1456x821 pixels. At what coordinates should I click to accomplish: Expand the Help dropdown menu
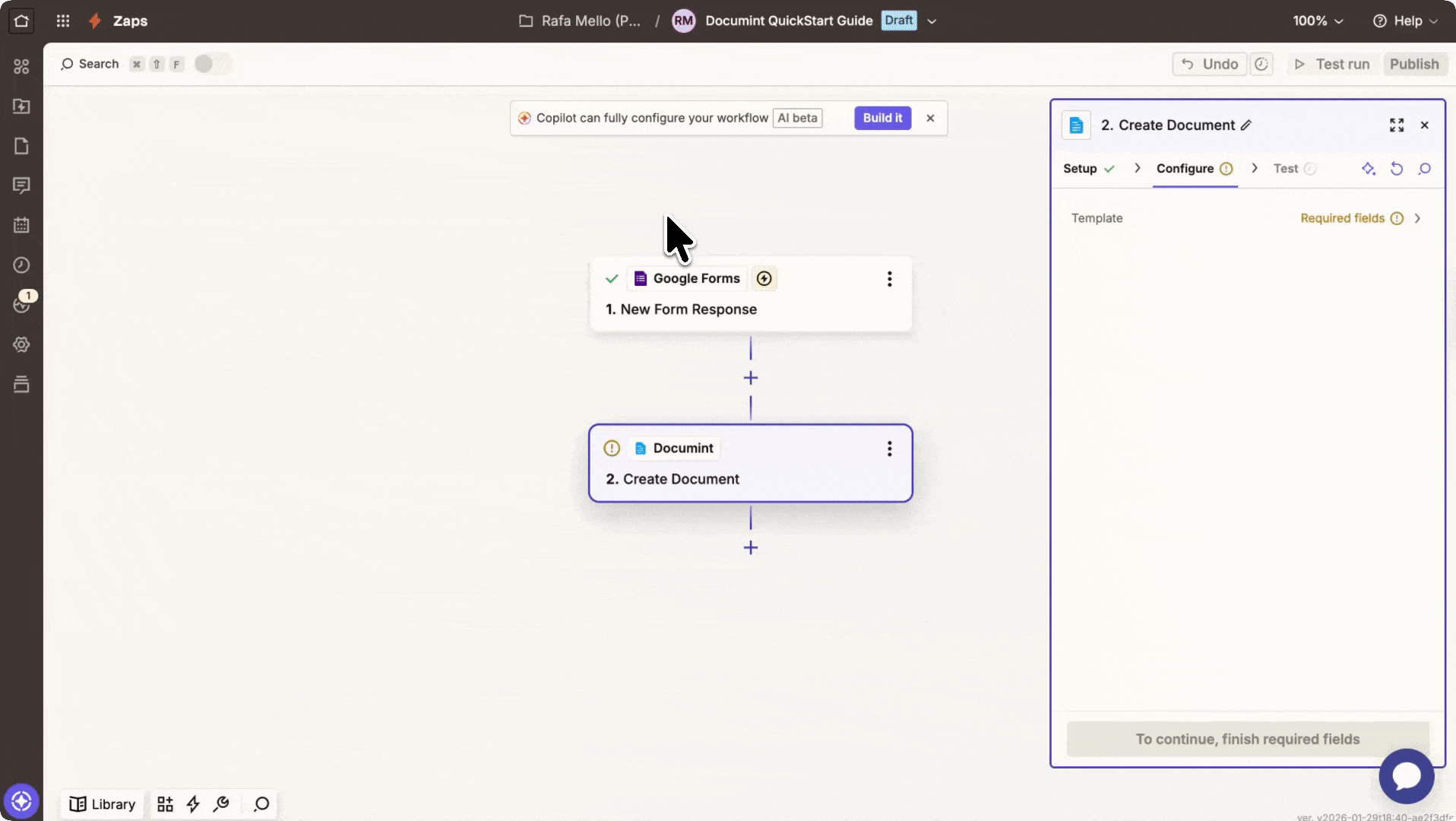tap(1405, 21)
